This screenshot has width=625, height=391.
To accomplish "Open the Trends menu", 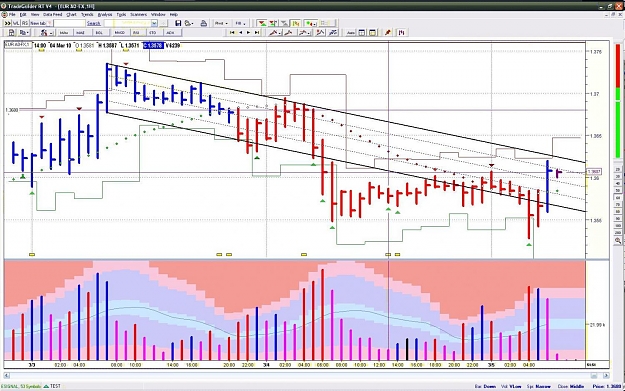I will click(x=87, y=14).
